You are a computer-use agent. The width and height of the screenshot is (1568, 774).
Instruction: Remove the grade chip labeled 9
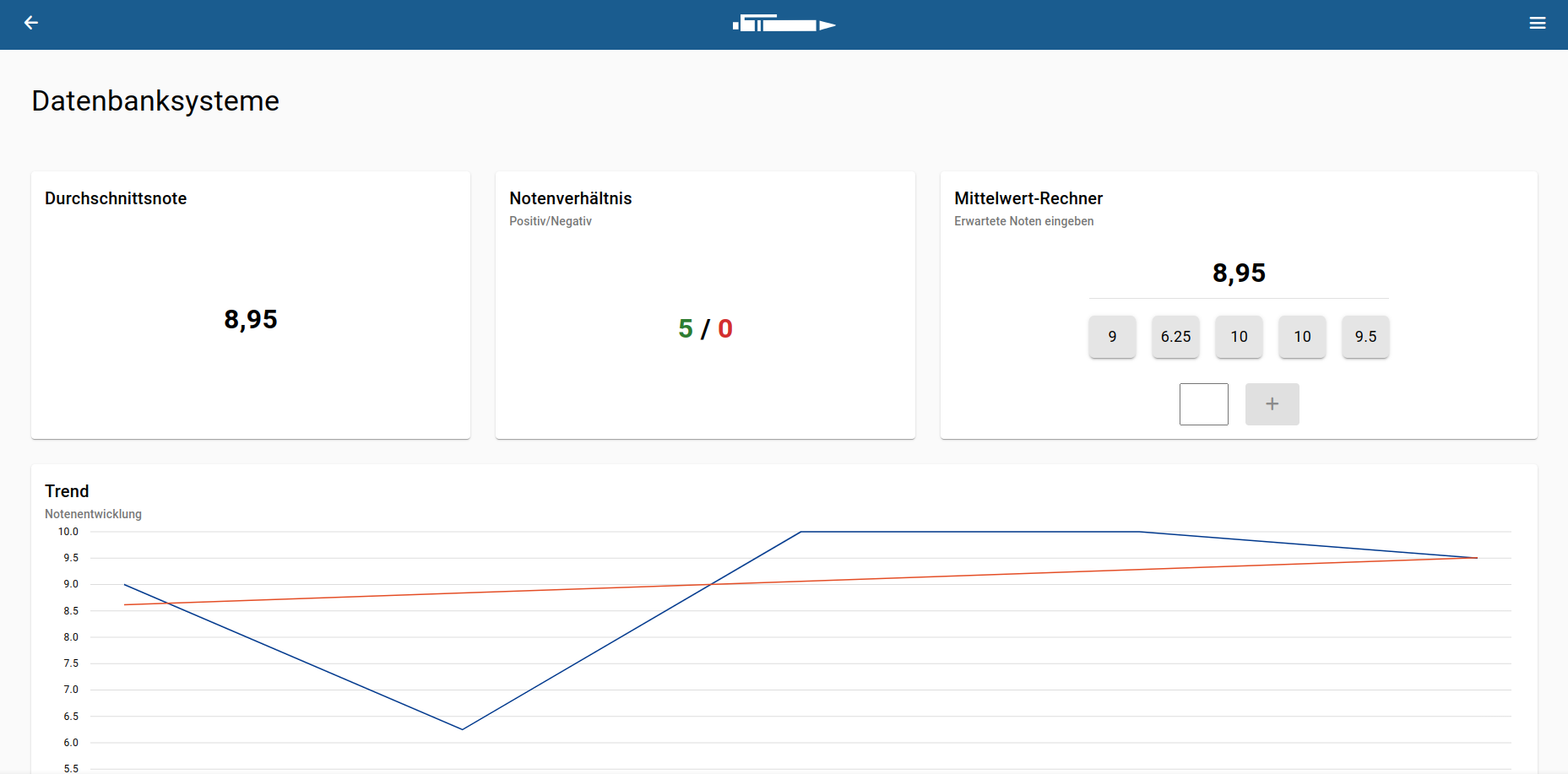click(1112, 337)
